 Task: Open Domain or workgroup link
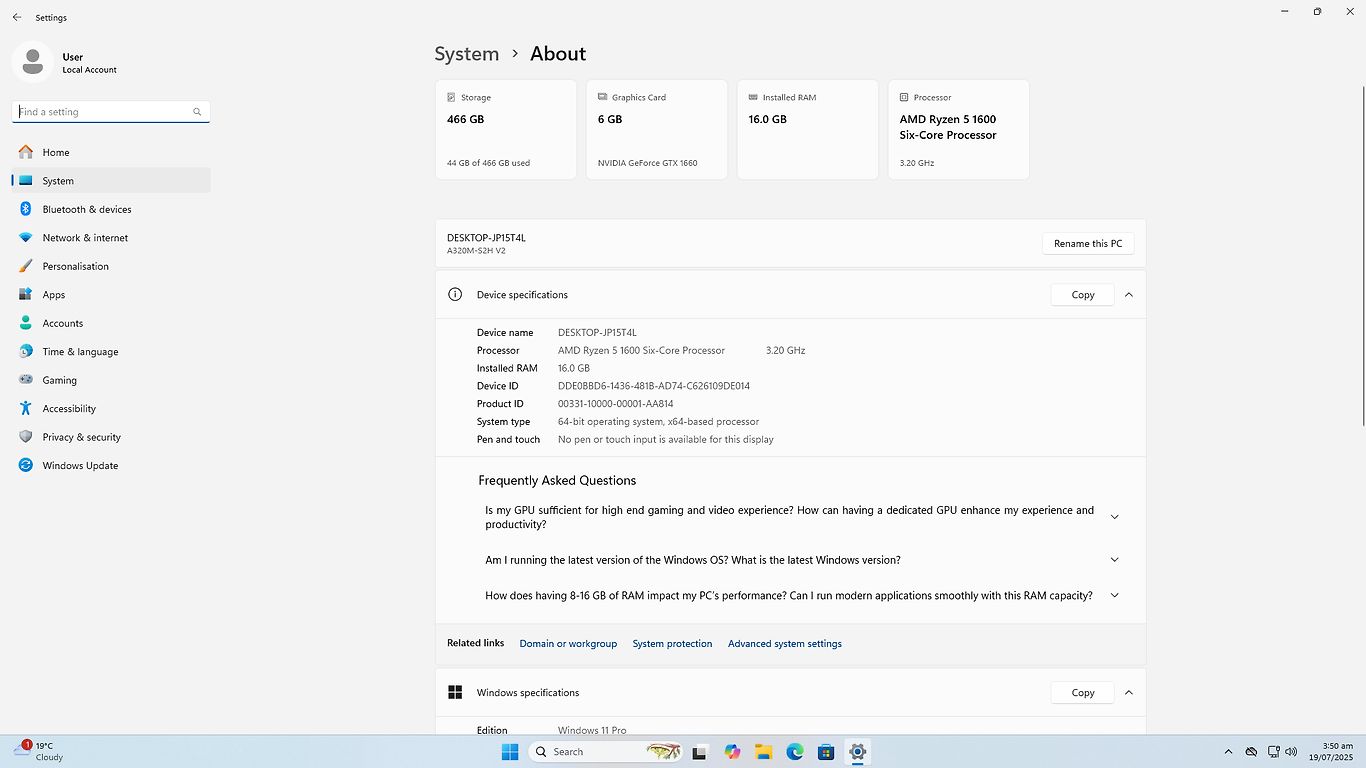click(568, 644)
